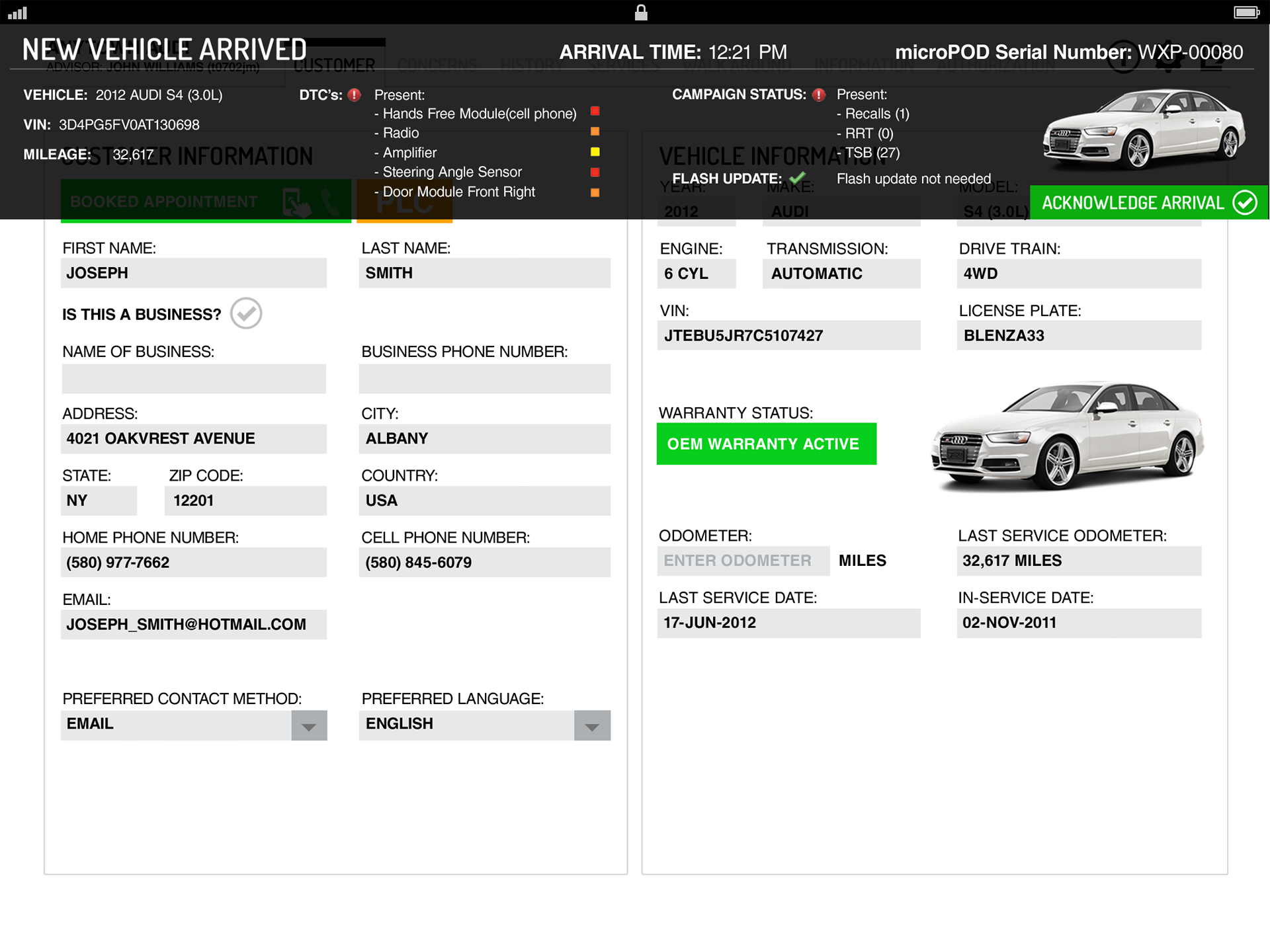Click the vehicle photo in Vehicle Information panel
Viewport: 1270px width, 952px height.
tap(1067, 436)
